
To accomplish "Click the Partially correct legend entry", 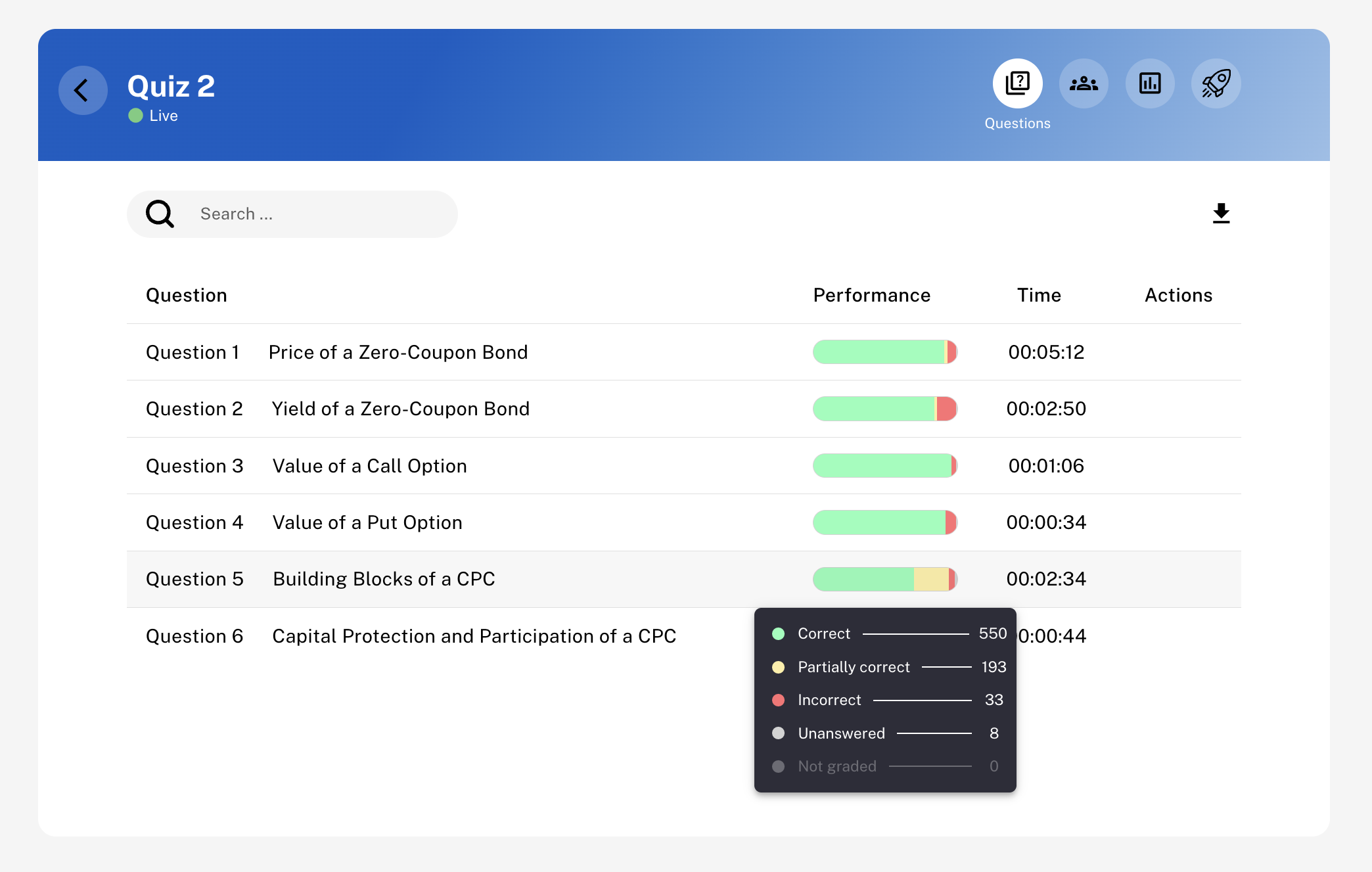I will click(x=854, y=667).
